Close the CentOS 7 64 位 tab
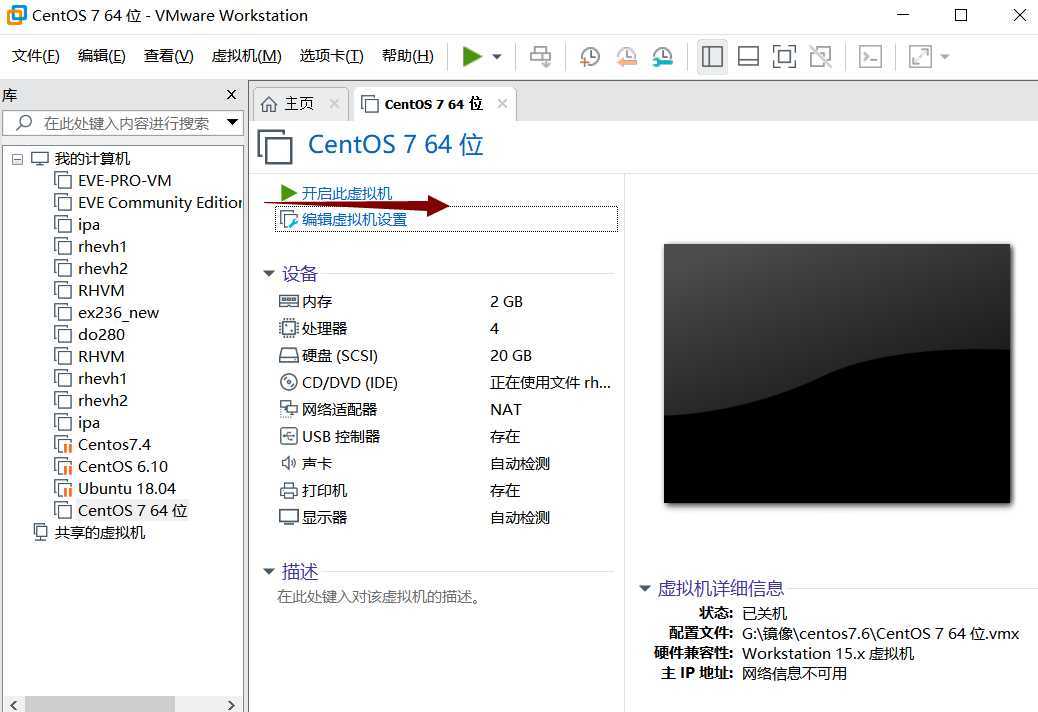This screenshot has height=712, width=1038. pyautogui.click(x=502, y=103)
